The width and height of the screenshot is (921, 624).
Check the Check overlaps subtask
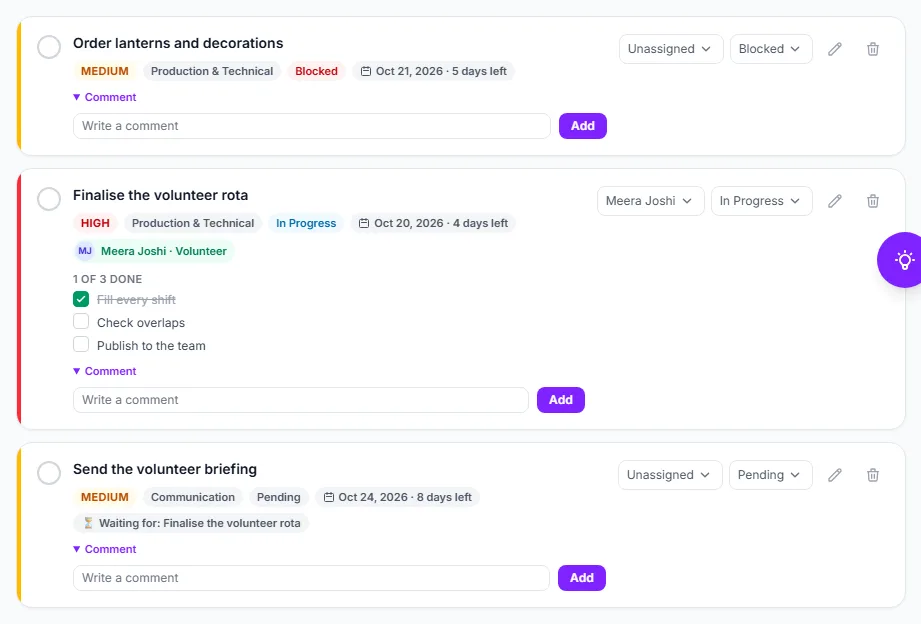click(81, 322)
